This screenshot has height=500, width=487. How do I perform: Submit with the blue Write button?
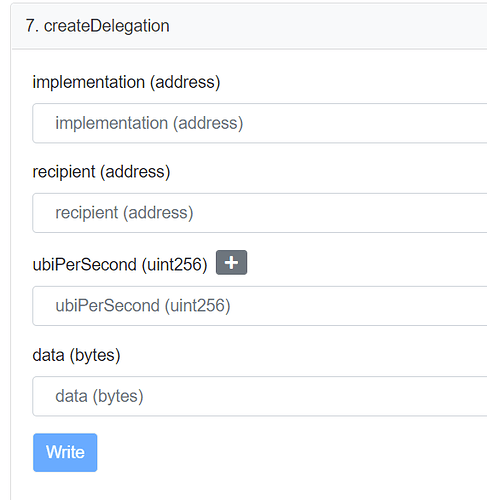(x=65, y=452)
